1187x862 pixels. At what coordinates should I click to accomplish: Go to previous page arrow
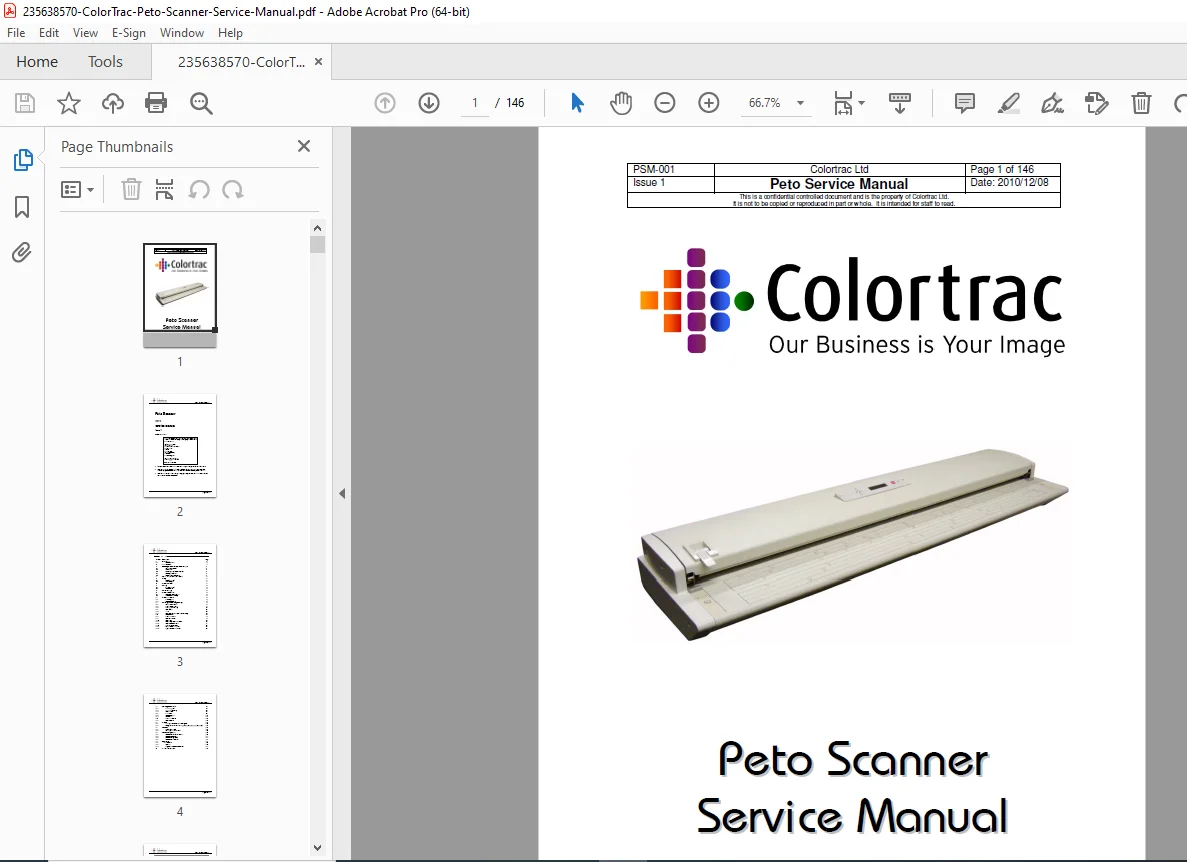[385, 103]
